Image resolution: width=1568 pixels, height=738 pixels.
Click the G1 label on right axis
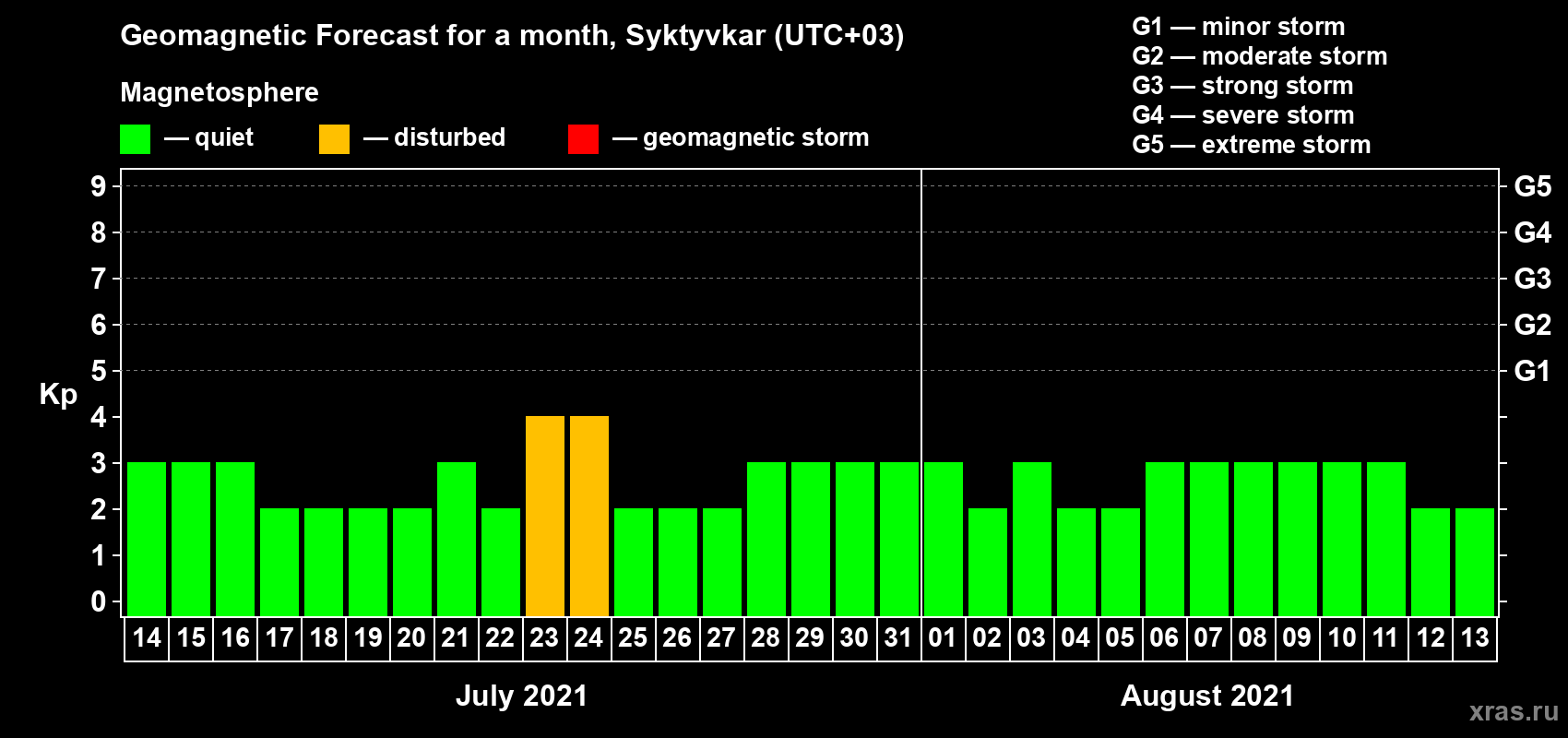[1532, 371]
